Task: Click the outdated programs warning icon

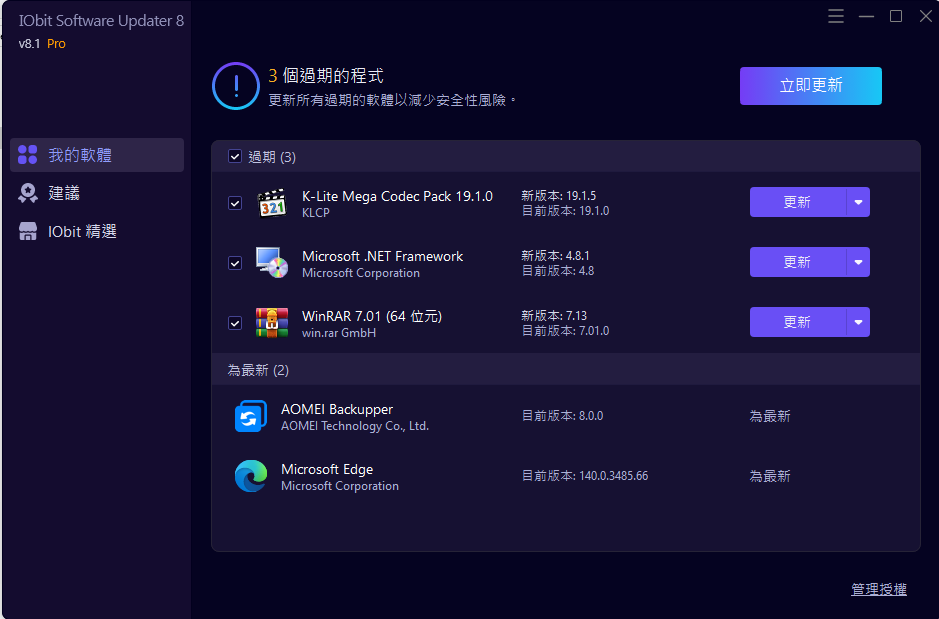Action: click(x=236, y=86)
